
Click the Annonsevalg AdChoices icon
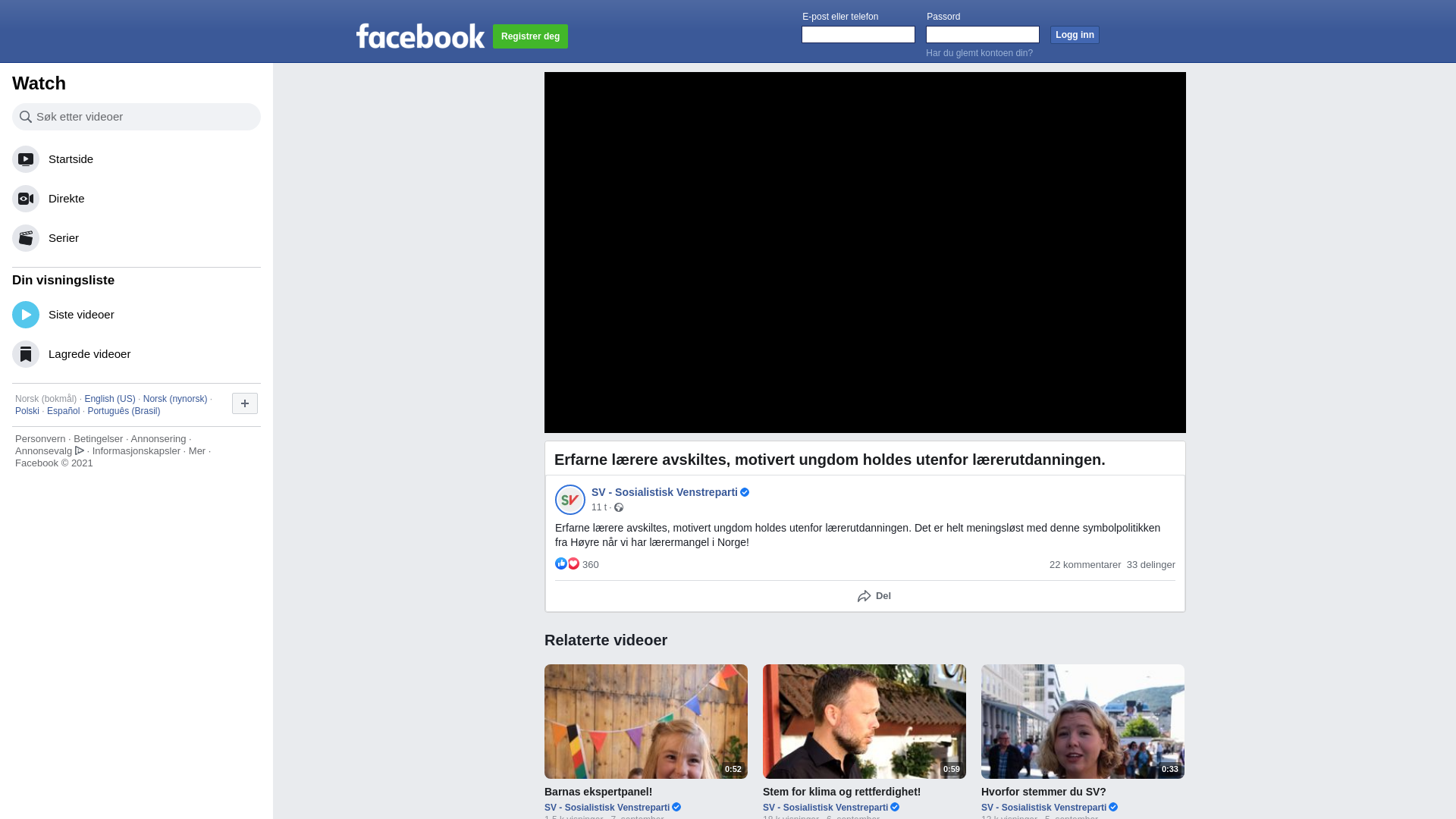[x=80, y=450]
